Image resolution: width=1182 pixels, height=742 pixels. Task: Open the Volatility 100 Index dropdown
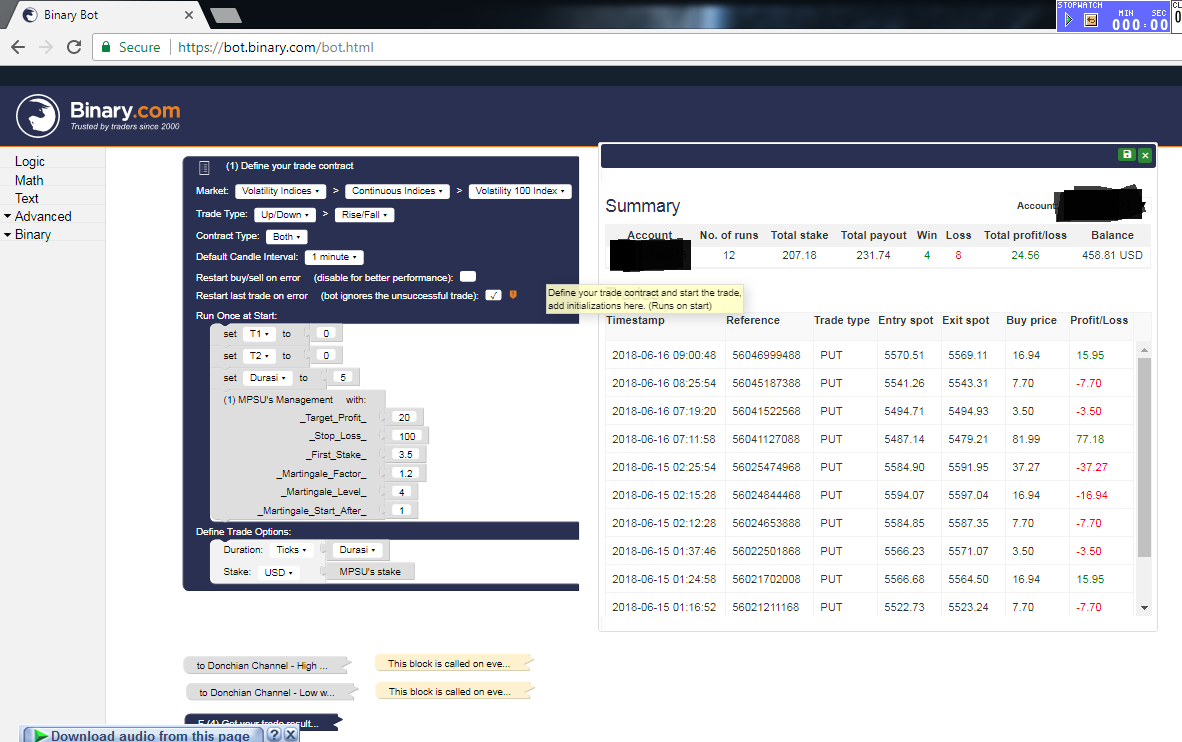pos(520,191)
